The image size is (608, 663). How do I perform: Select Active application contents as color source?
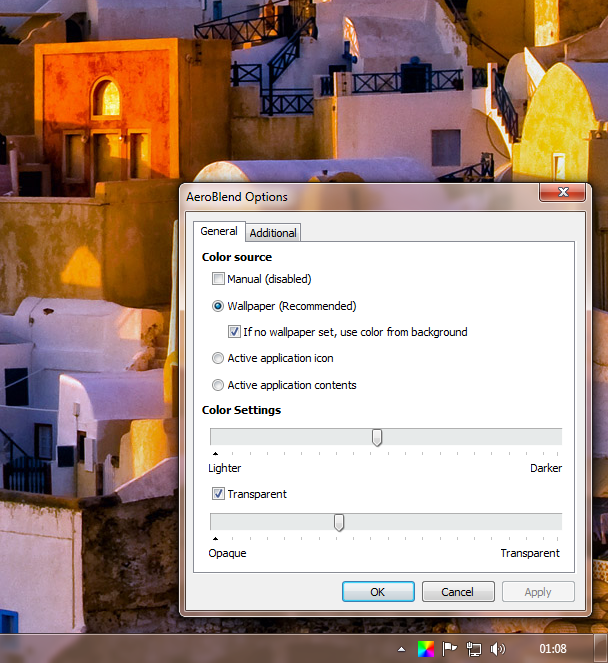coord(218,385)
